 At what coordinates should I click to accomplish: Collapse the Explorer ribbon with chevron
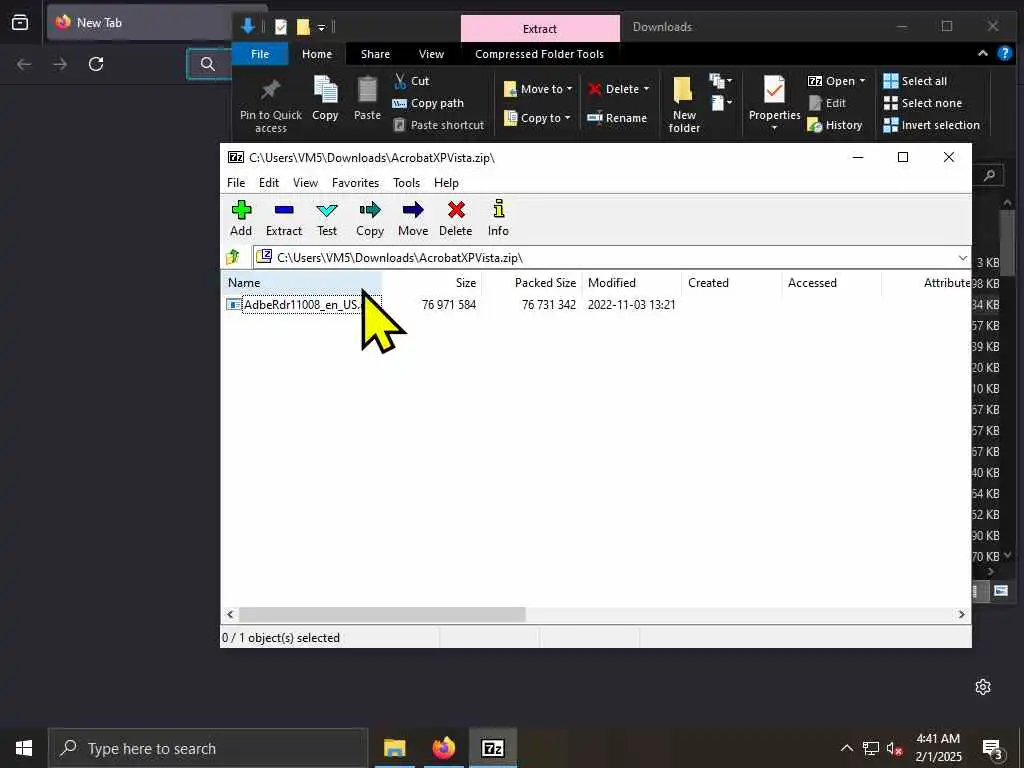coord(983,54)
